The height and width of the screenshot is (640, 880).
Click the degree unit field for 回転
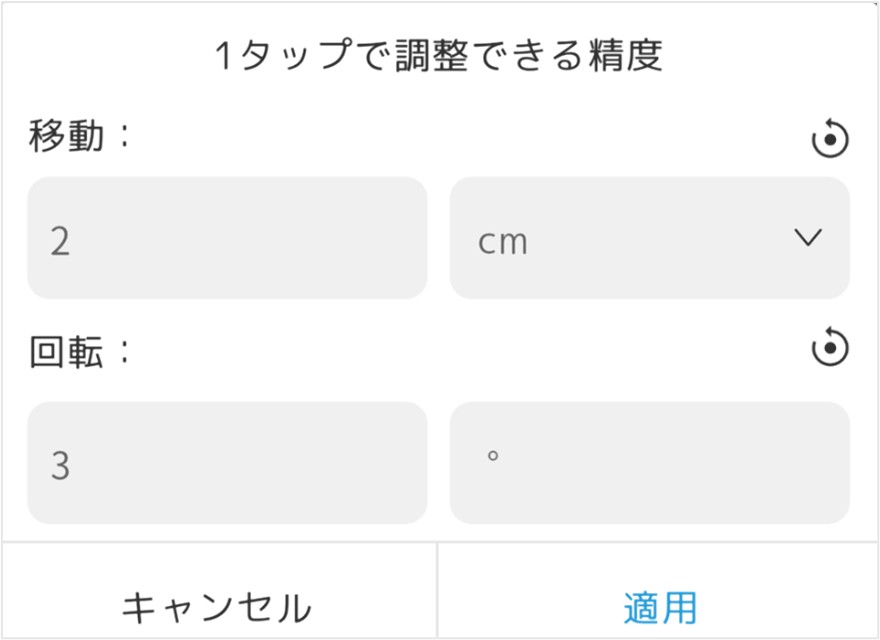[x=650, y=463]
